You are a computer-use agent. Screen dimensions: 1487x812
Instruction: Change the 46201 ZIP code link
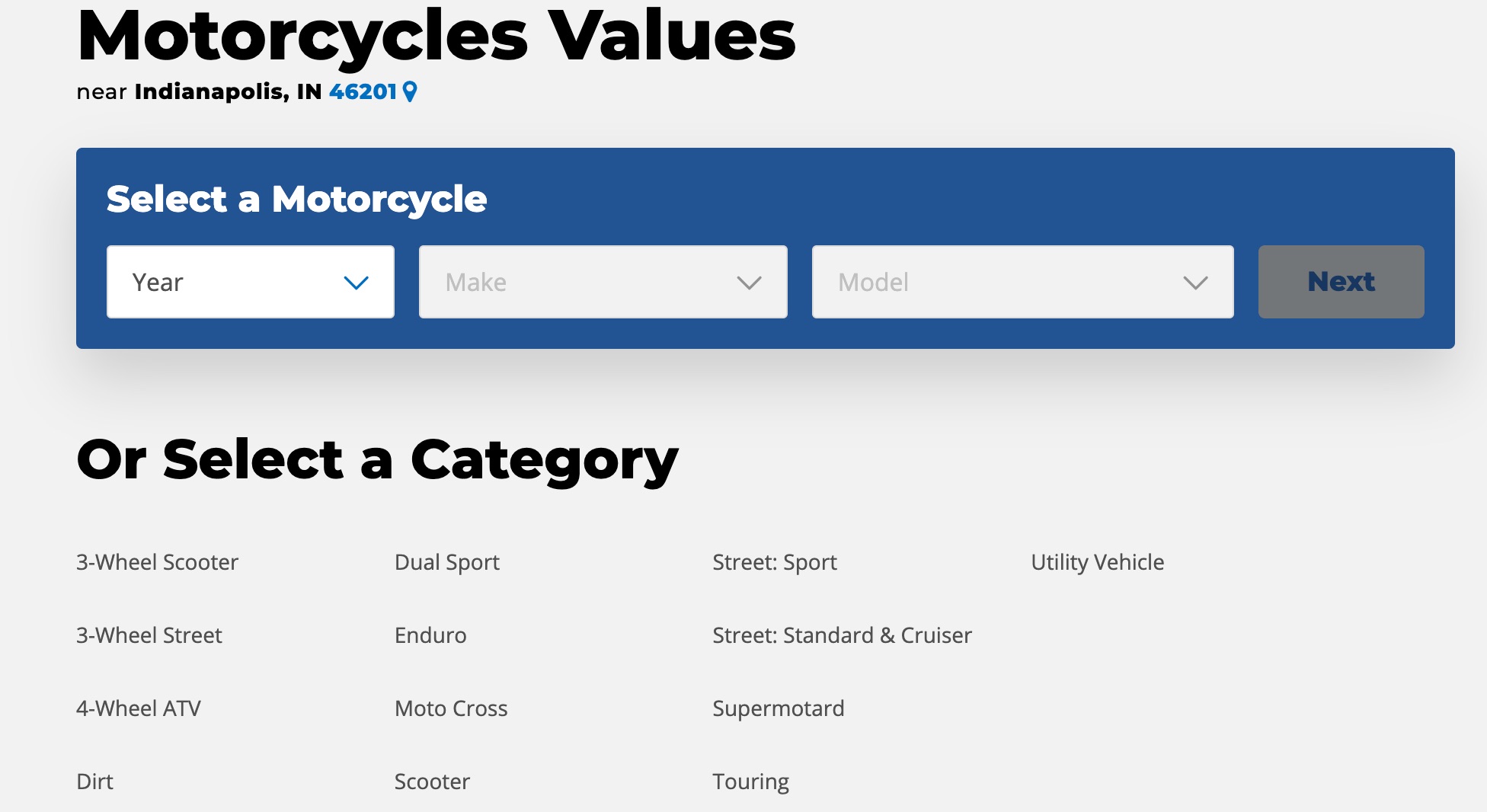click(363, 92)
